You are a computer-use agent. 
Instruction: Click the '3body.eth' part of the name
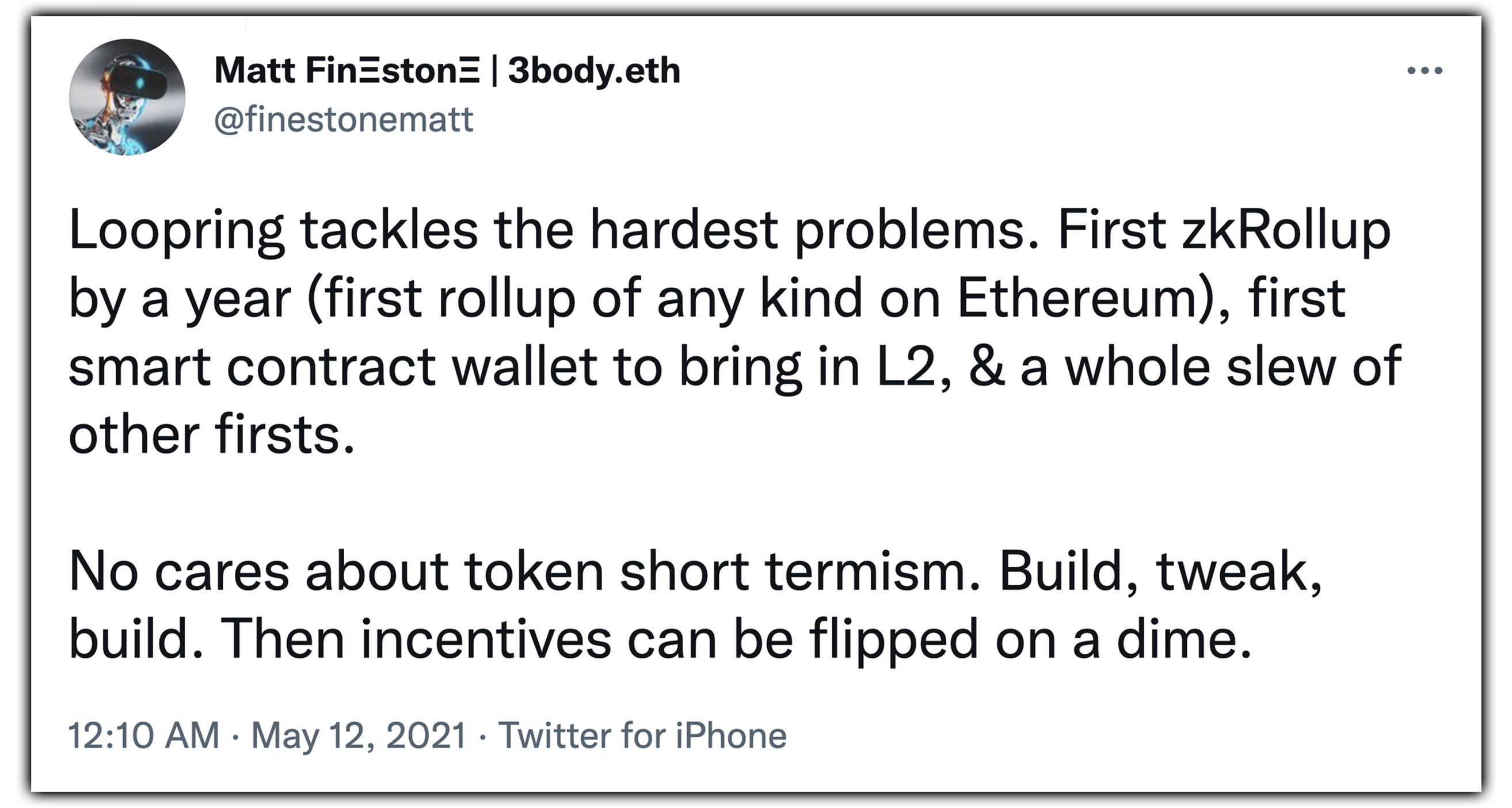(594, 71)
